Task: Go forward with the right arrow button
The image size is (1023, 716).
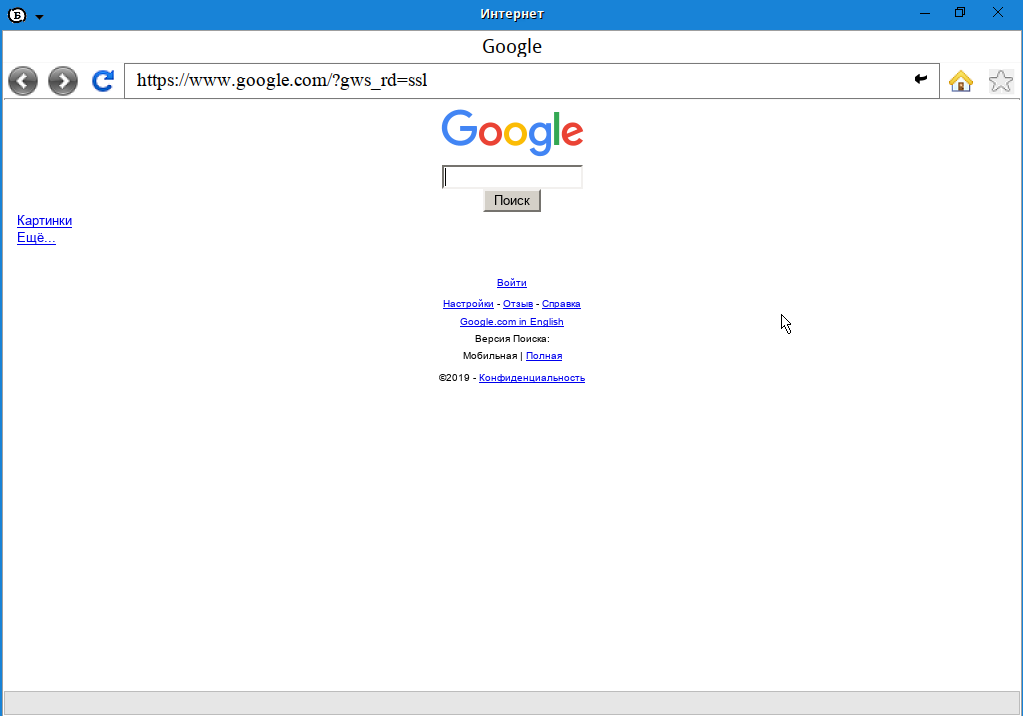Action: click(x=63, y=81)
